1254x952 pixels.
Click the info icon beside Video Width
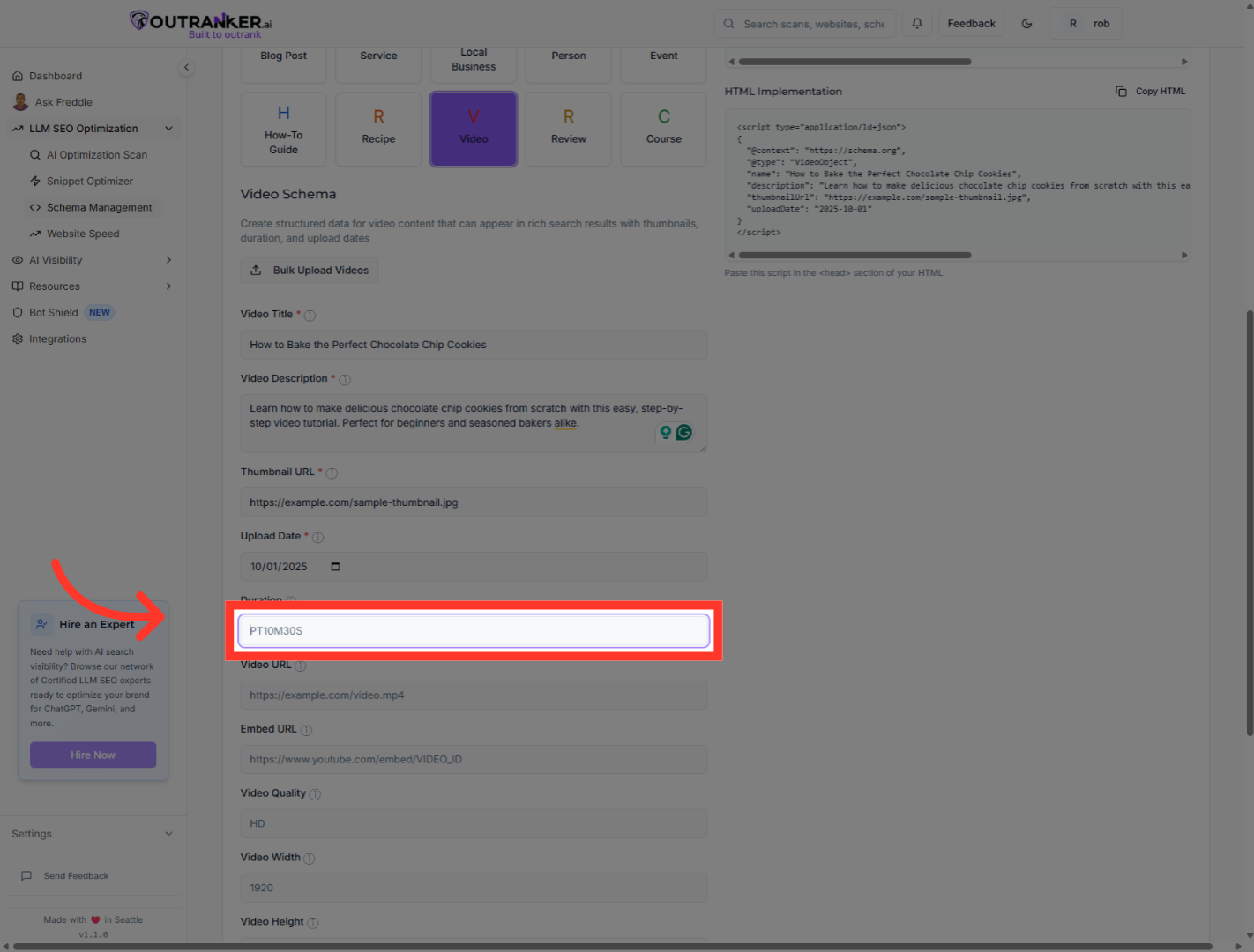(310, 859)
